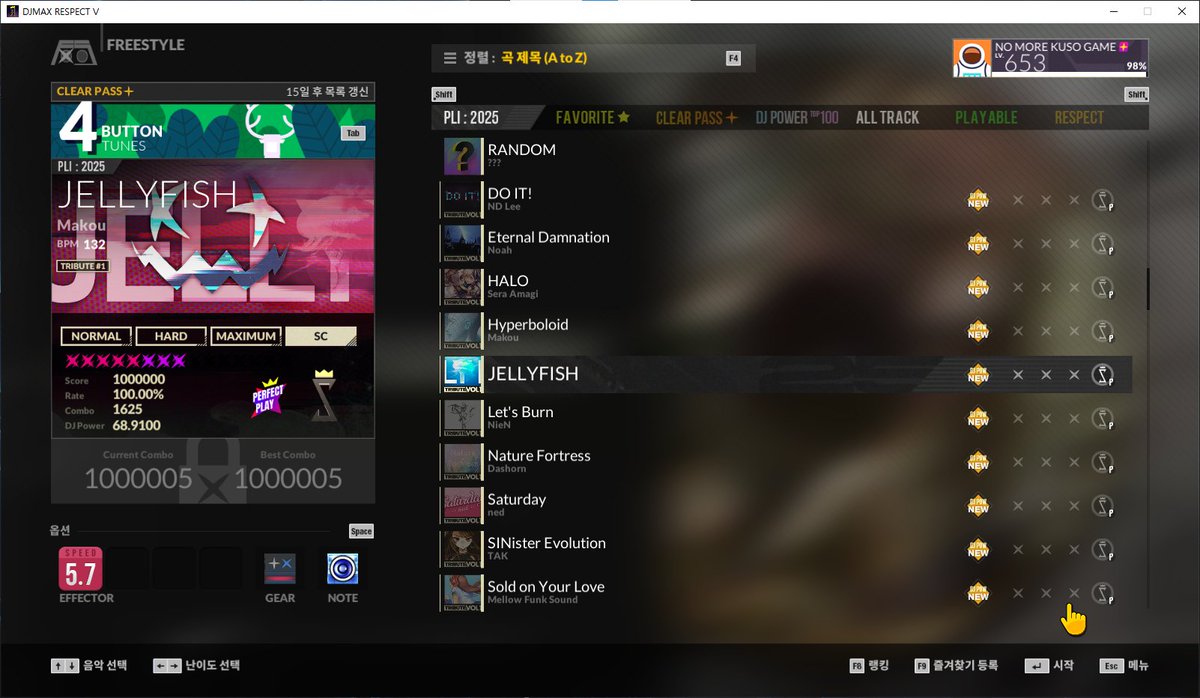Image resolution: width=1200 pixels, height=698 pixels.
Task: Open the Esc menu button
Action: [1124, 665]
